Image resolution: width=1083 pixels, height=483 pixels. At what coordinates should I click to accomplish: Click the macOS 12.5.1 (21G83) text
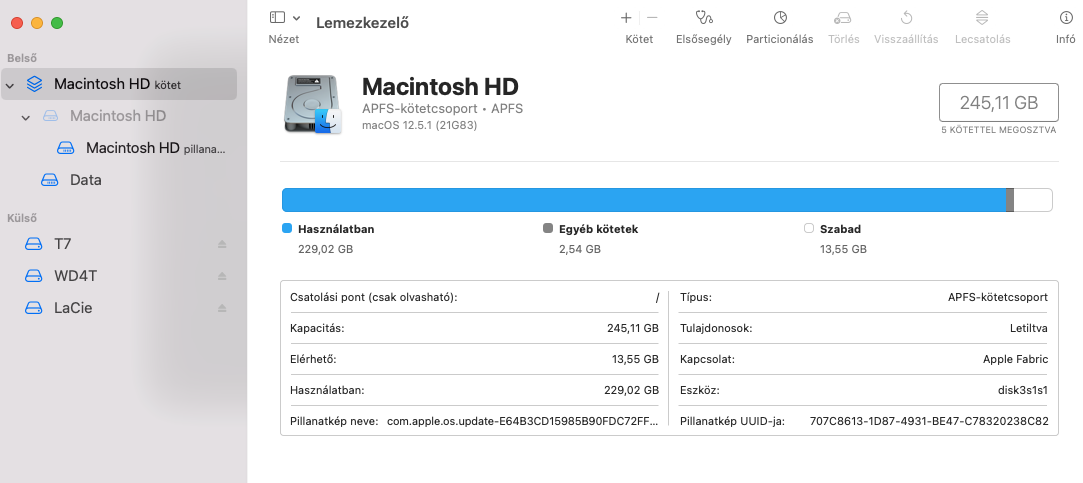[x=419, y=125]
